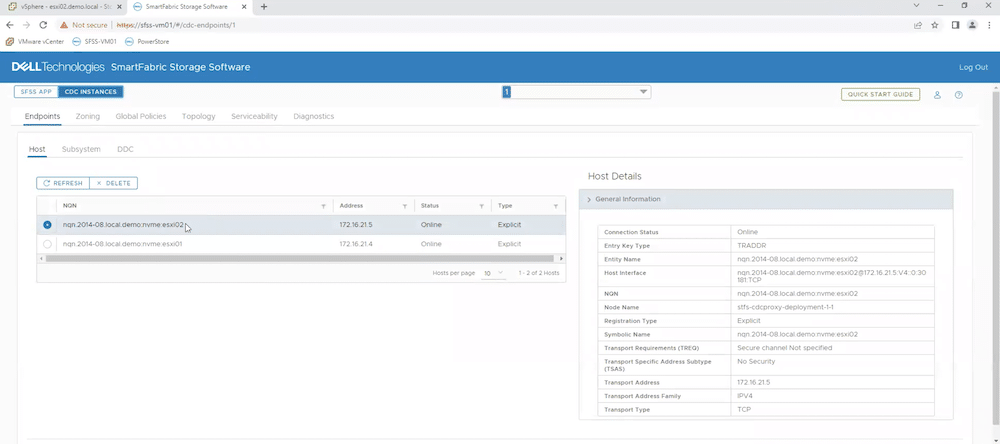Click the user account icon
The image size is (1000, 444).
[x=938, y=95]
